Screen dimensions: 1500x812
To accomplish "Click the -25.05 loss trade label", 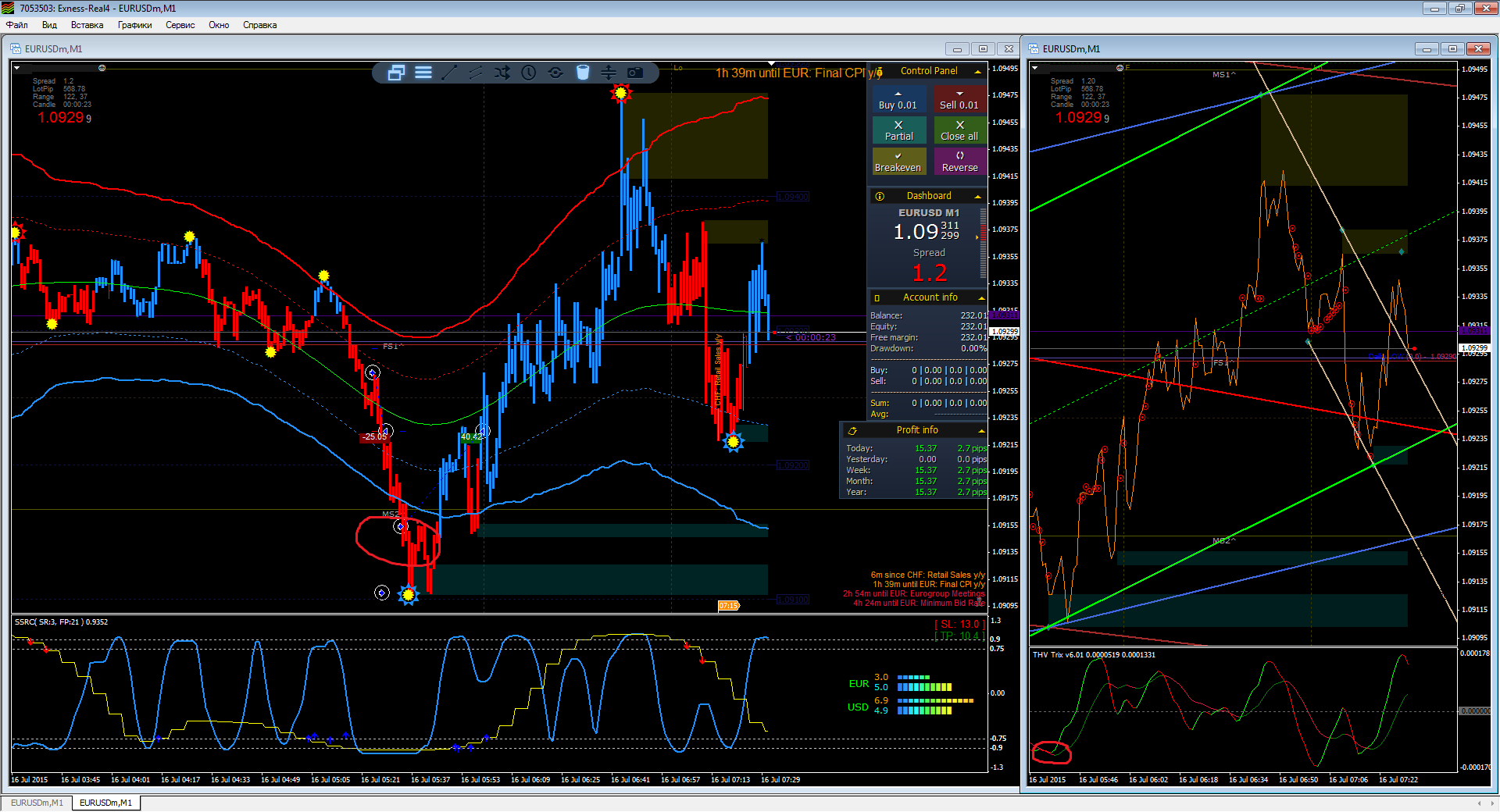I will point(374,436).
